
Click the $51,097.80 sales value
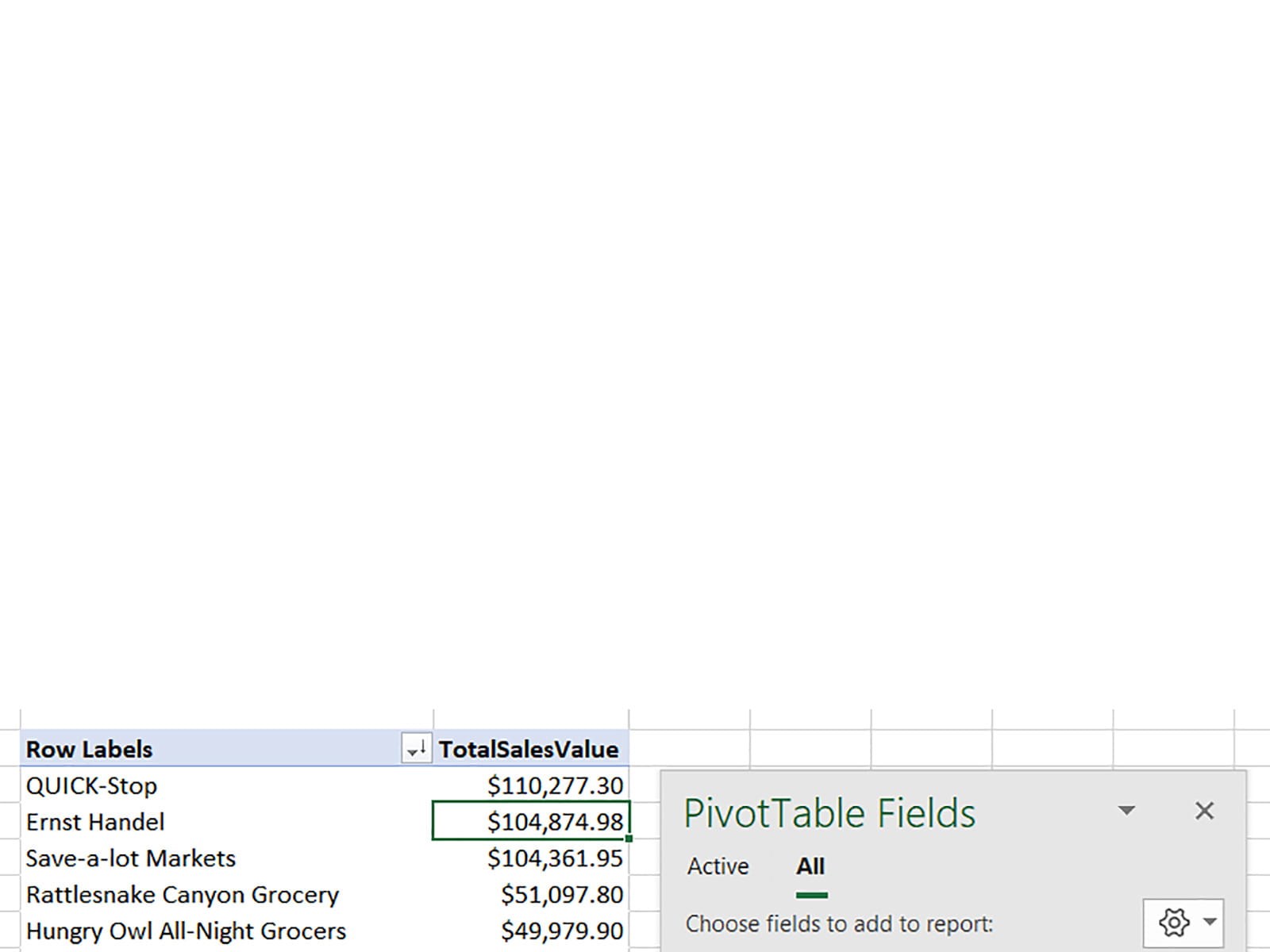coord(561,895)
